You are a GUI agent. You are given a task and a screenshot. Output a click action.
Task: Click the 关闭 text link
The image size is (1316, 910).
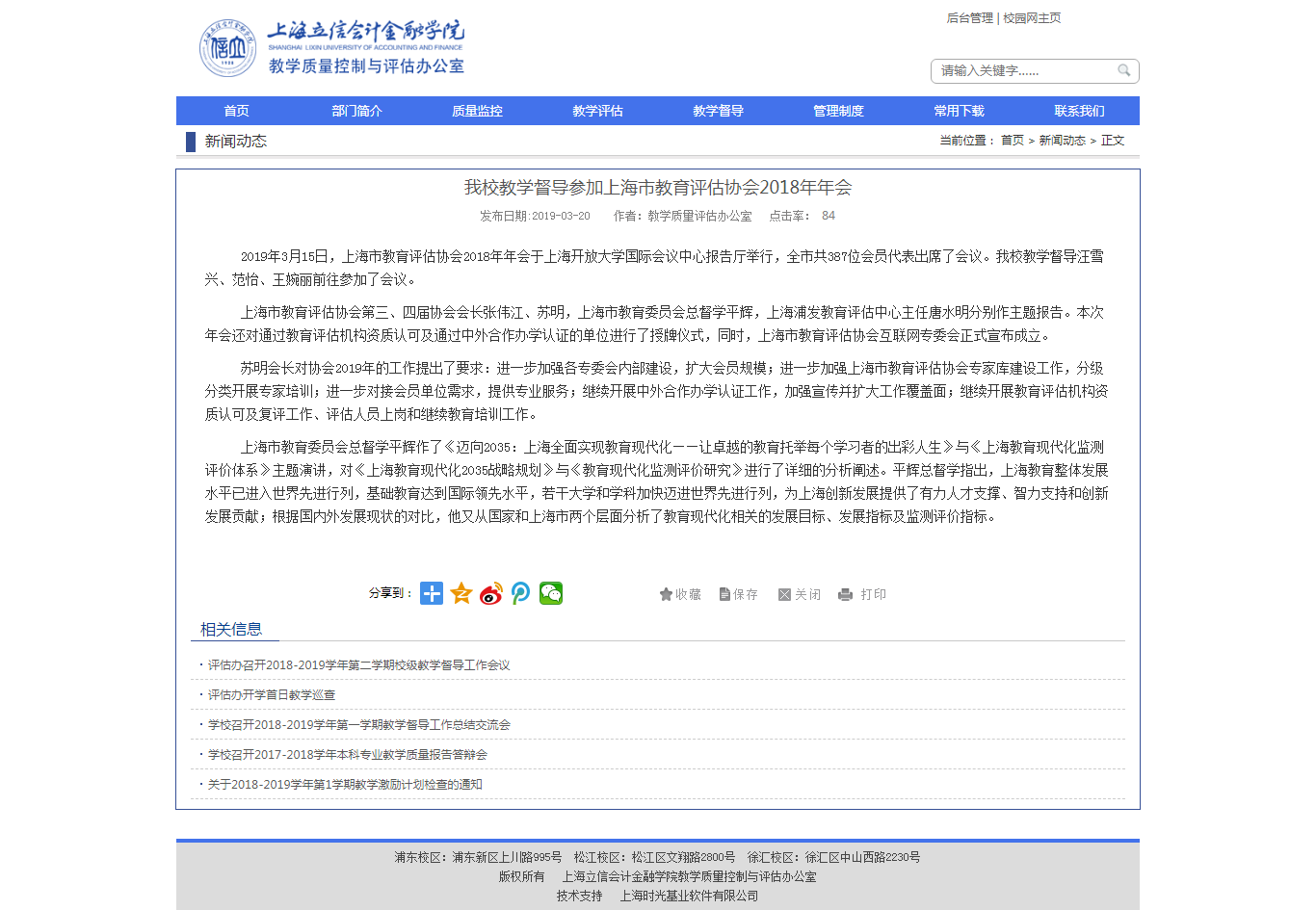click(807, 594)
